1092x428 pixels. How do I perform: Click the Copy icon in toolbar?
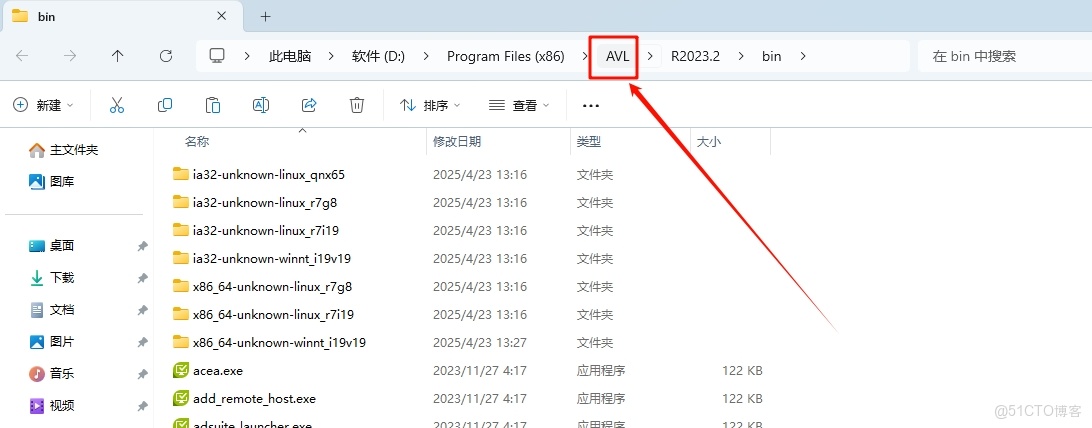[165, 105]
